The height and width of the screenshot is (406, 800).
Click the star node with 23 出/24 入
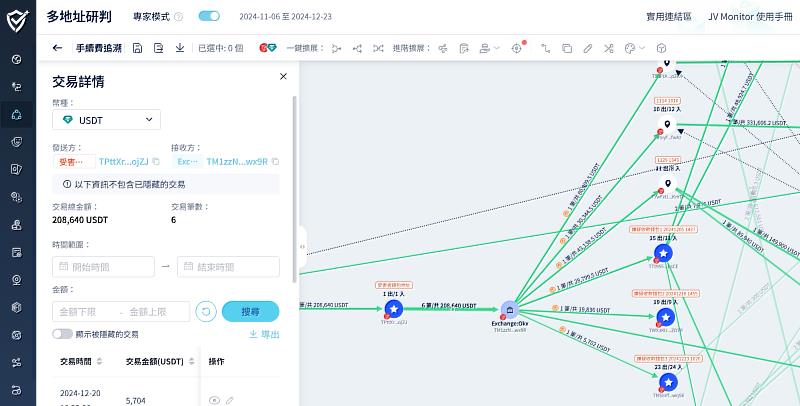(x=668, y=382)
